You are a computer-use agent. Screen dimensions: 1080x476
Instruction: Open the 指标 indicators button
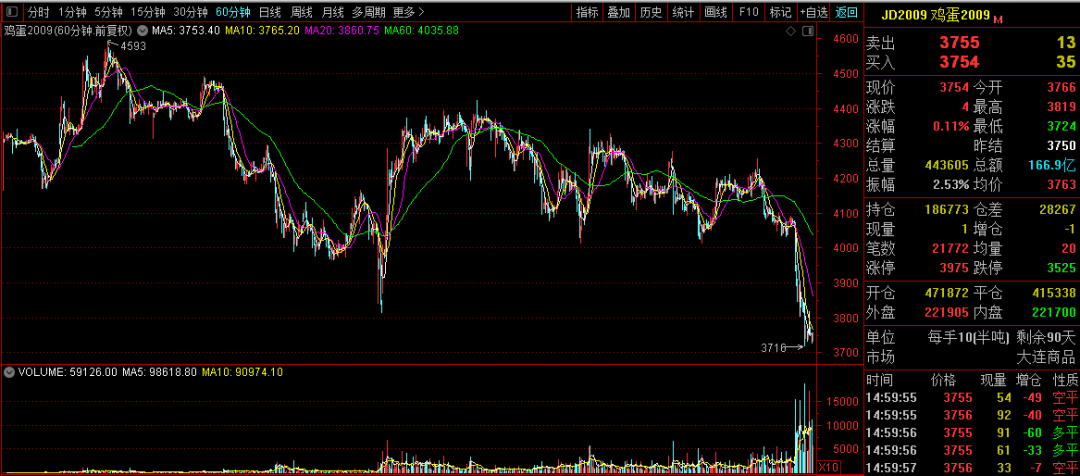coord(588,12)
